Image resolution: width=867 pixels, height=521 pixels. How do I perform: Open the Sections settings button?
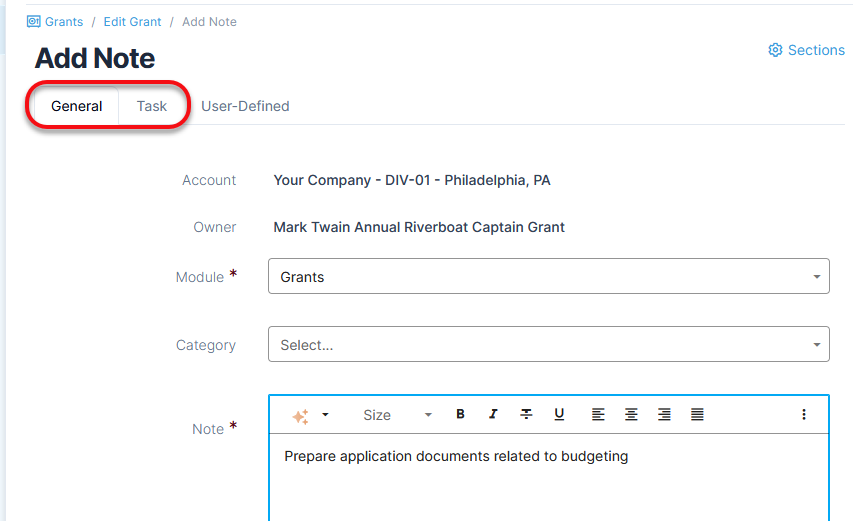[x=806, y=50]
